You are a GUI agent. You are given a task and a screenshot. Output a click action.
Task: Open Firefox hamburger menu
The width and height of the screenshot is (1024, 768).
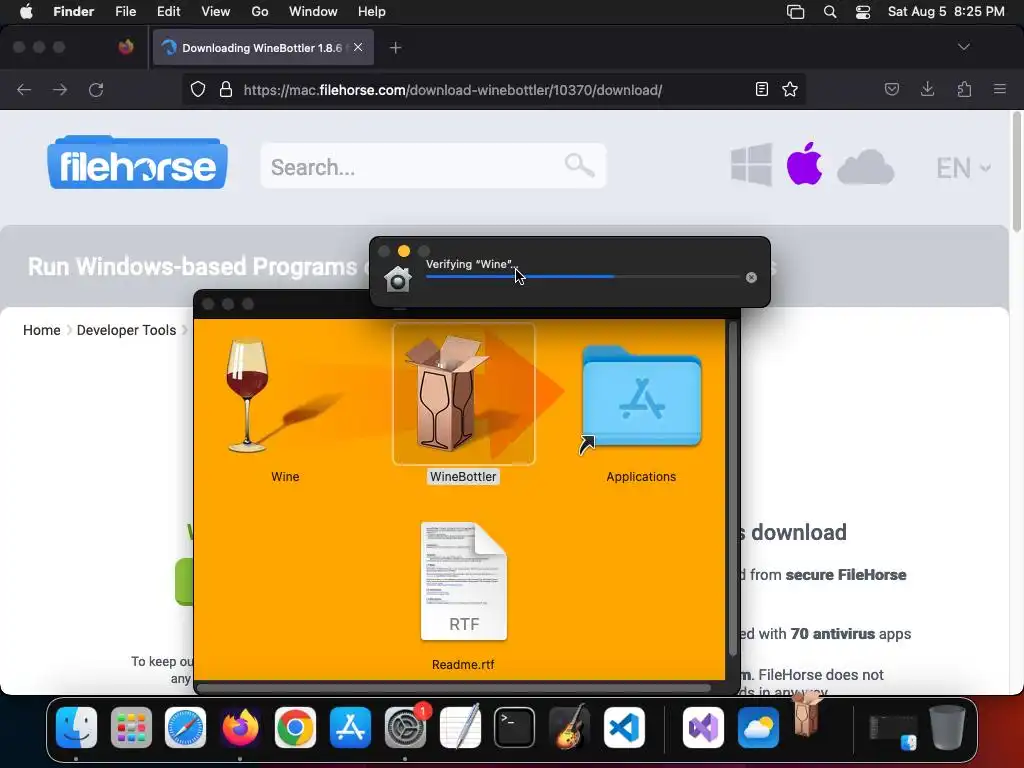(1000, 89)
